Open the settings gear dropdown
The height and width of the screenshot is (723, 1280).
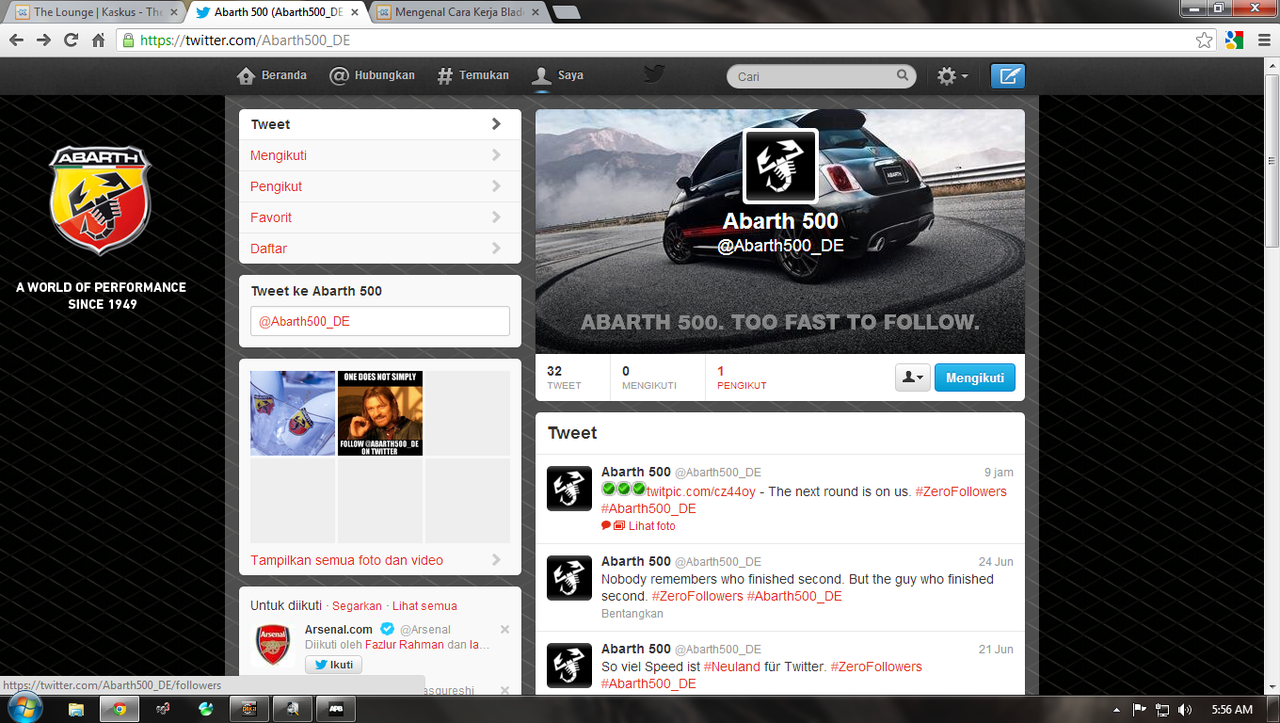coord(951,76)
